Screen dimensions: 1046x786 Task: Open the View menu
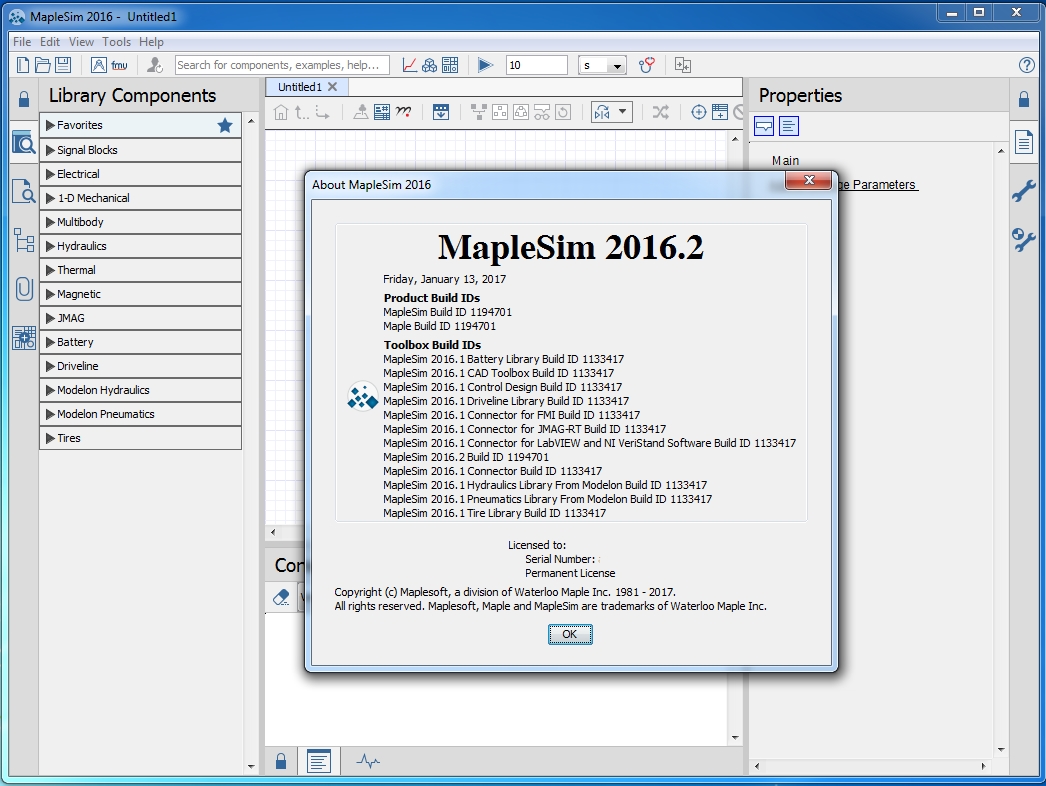click(x=81, y=41)
